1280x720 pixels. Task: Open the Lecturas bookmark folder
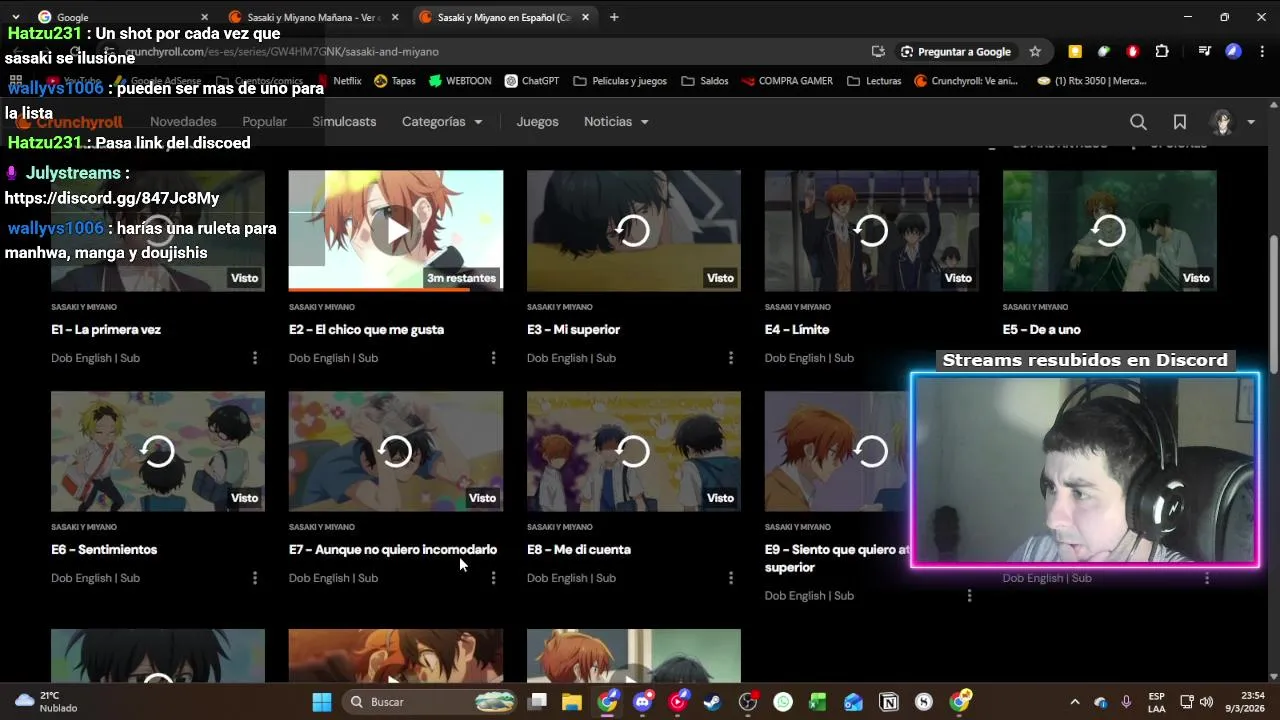874,81
